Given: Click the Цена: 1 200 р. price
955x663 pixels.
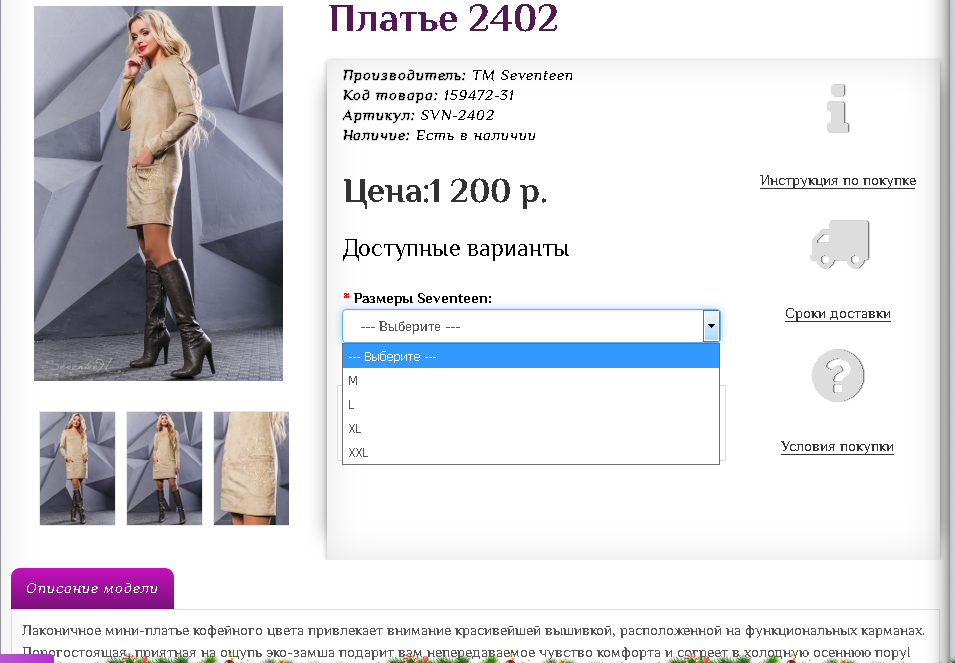Looking at the screenshot, I should pyautogui.click(x=445, y=192).
